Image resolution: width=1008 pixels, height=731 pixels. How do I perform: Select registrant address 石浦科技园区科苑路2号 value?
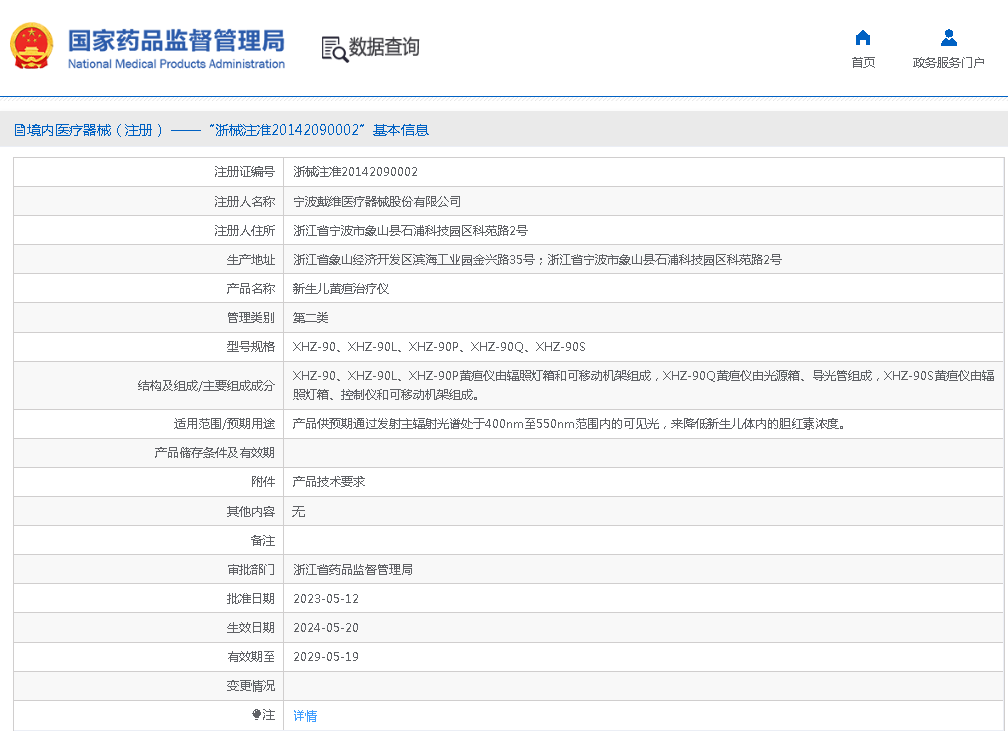click(410, 231)
